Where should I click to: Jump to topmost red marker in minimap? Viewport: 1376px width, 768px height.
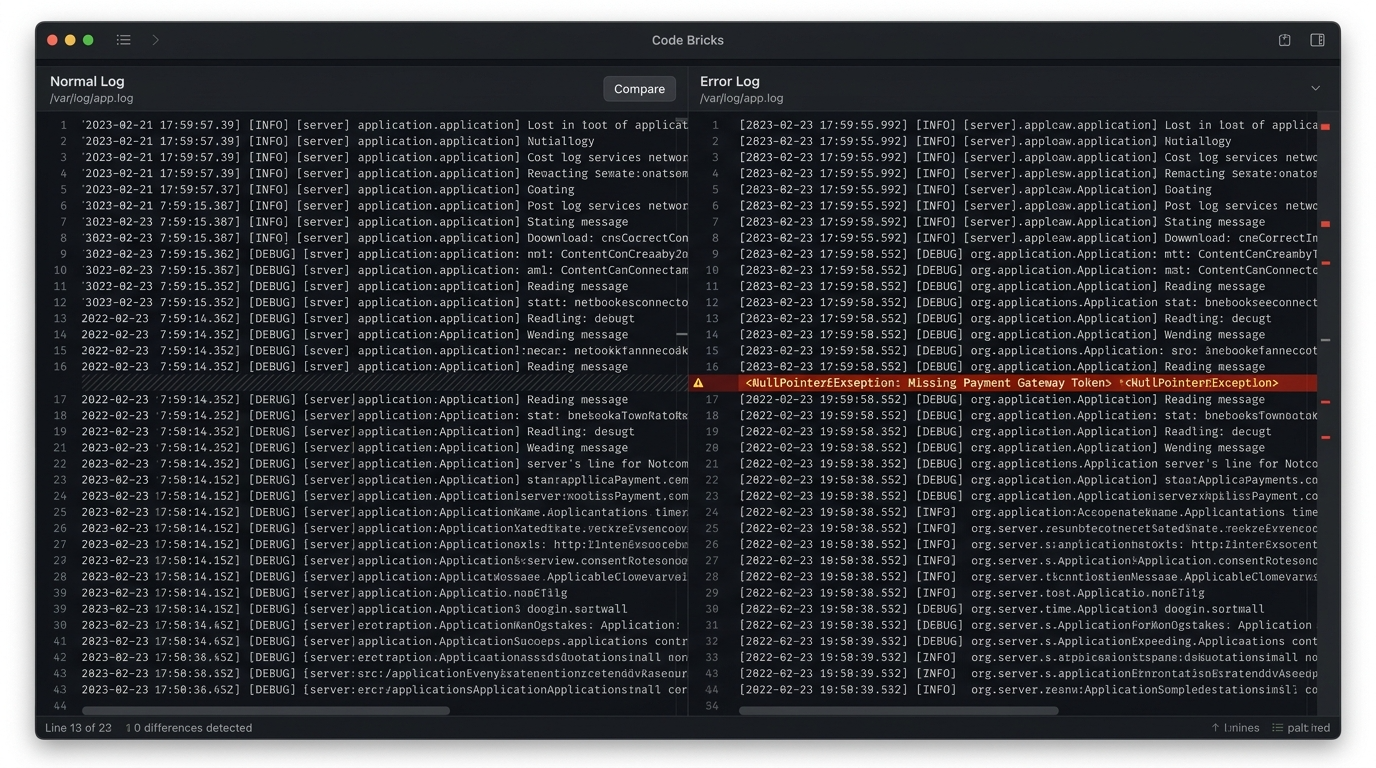click(x=1325, y=127)
